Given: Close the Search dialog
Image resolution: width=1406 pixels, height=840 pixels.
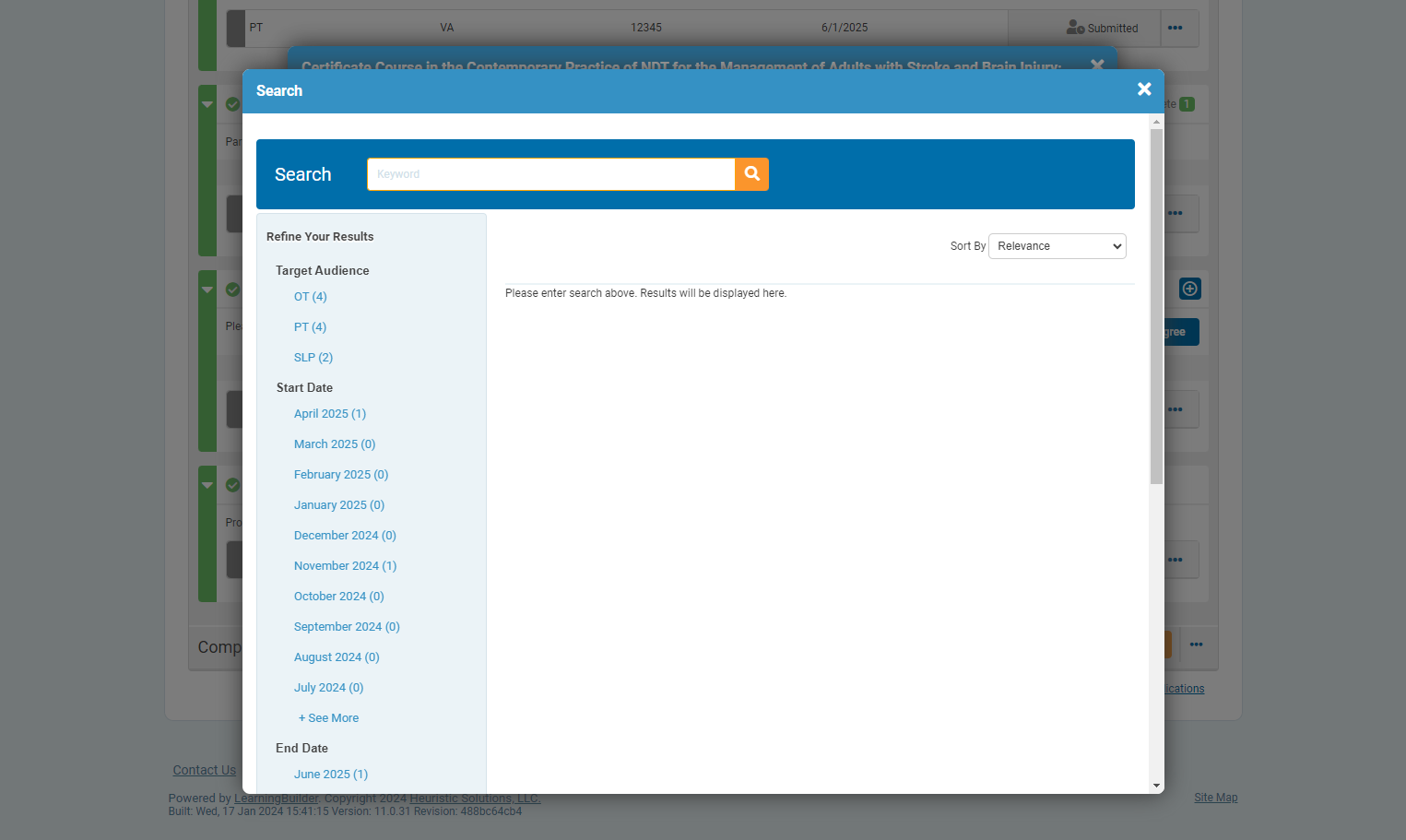Looking at the screenshot, I should 1144,89.
